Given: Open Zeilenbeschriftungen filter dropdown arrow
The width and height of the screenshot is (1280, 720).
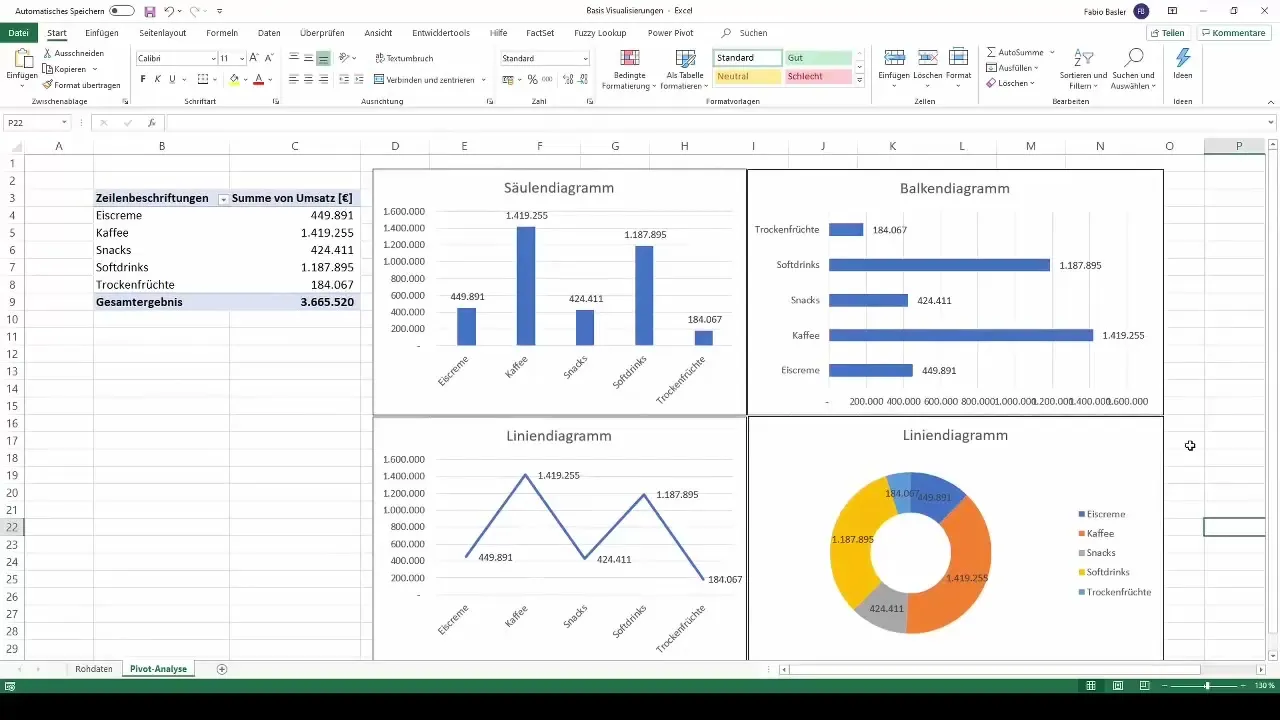Looking at the screenshot, I should [x=223, y=199].
